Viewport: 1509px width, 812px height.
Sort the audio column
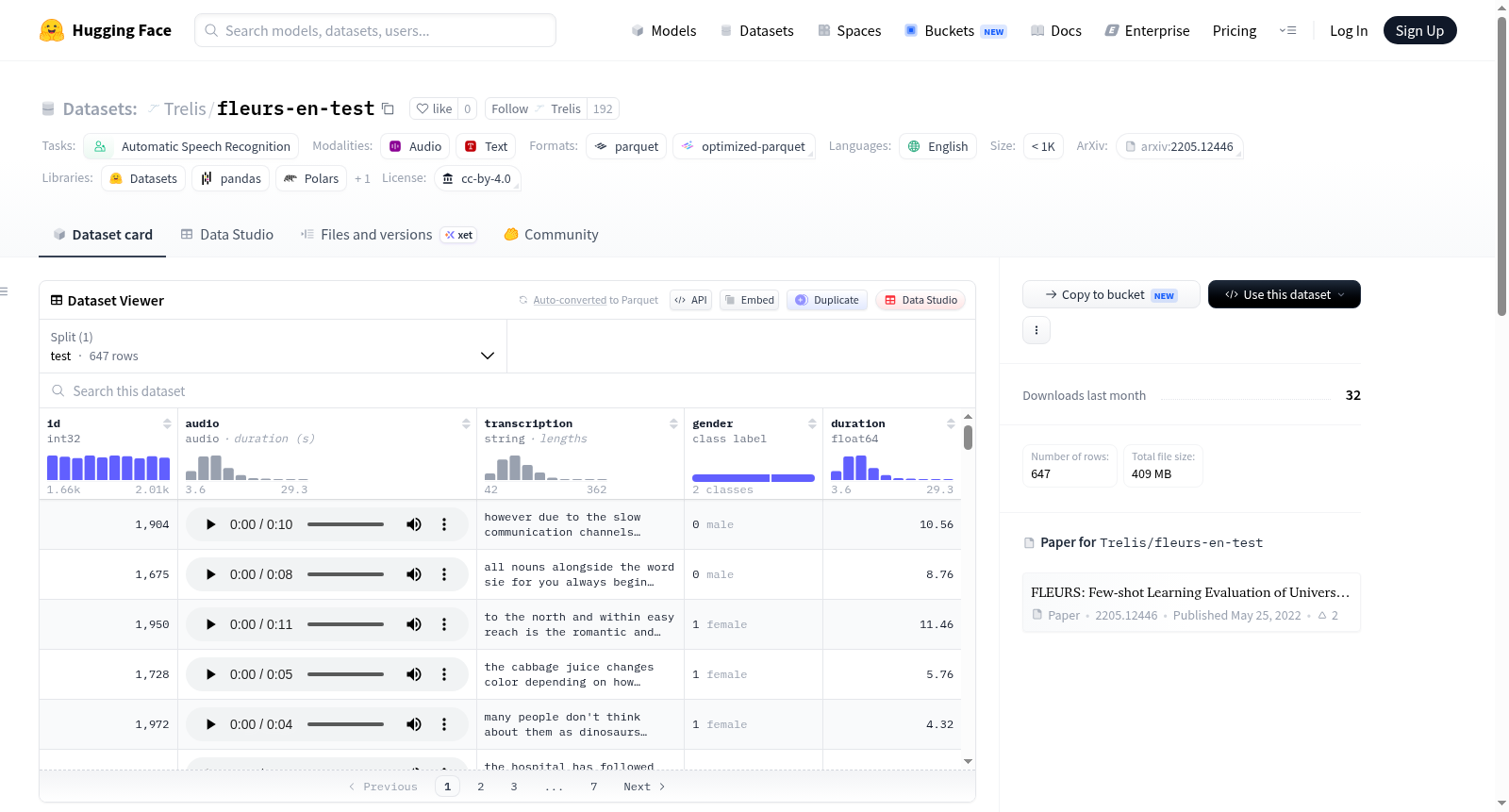466,423
